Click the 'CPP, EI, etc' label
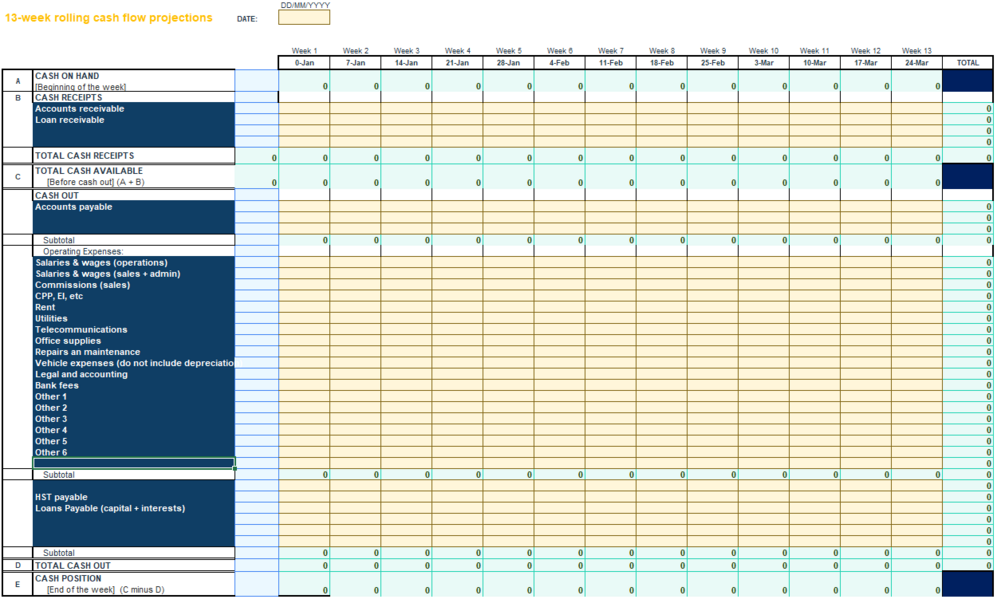The image size is (1005, 607). tap(59, 296)
